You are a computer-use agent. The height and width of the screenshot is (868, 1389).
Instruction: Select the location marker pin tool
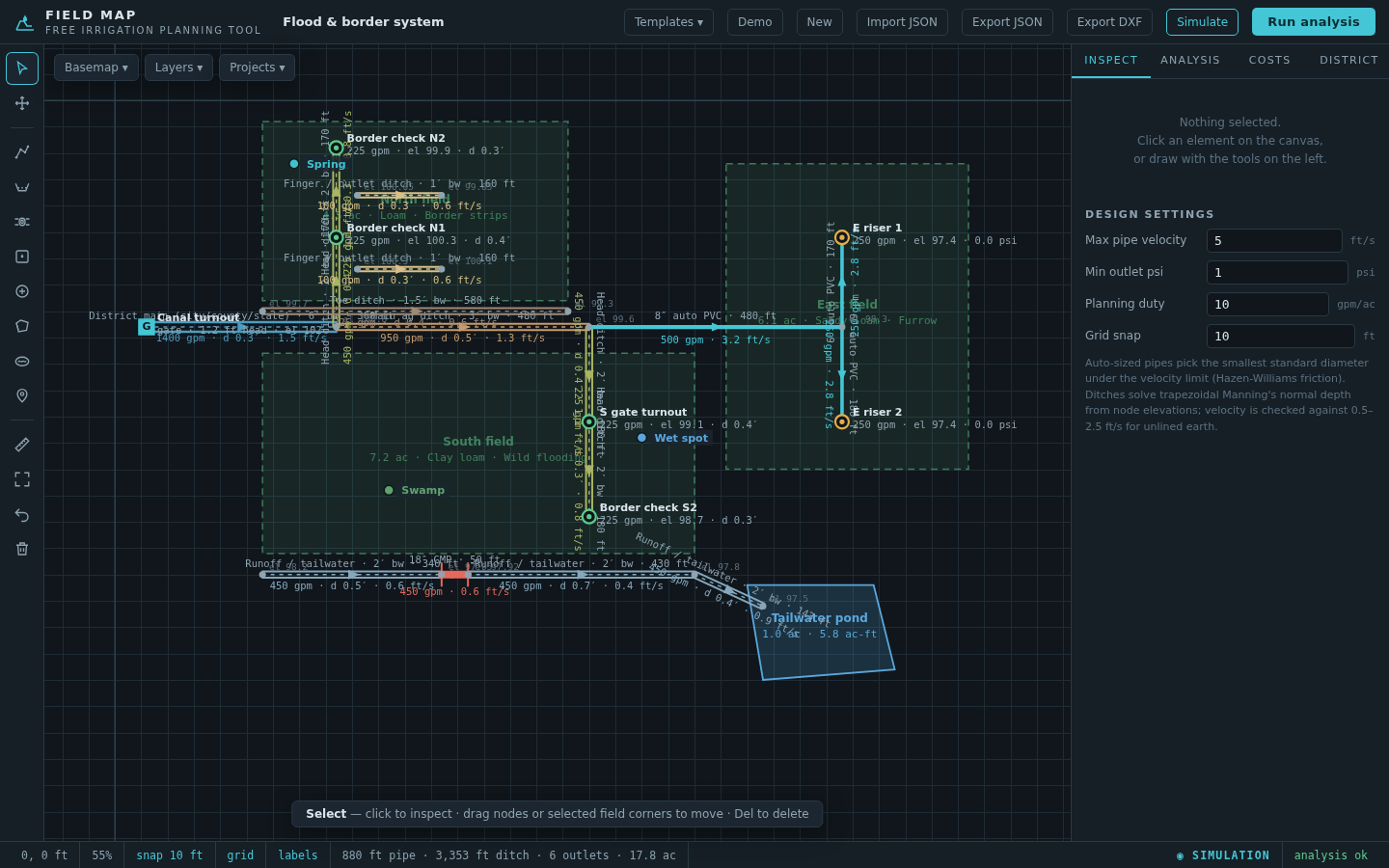22,396
